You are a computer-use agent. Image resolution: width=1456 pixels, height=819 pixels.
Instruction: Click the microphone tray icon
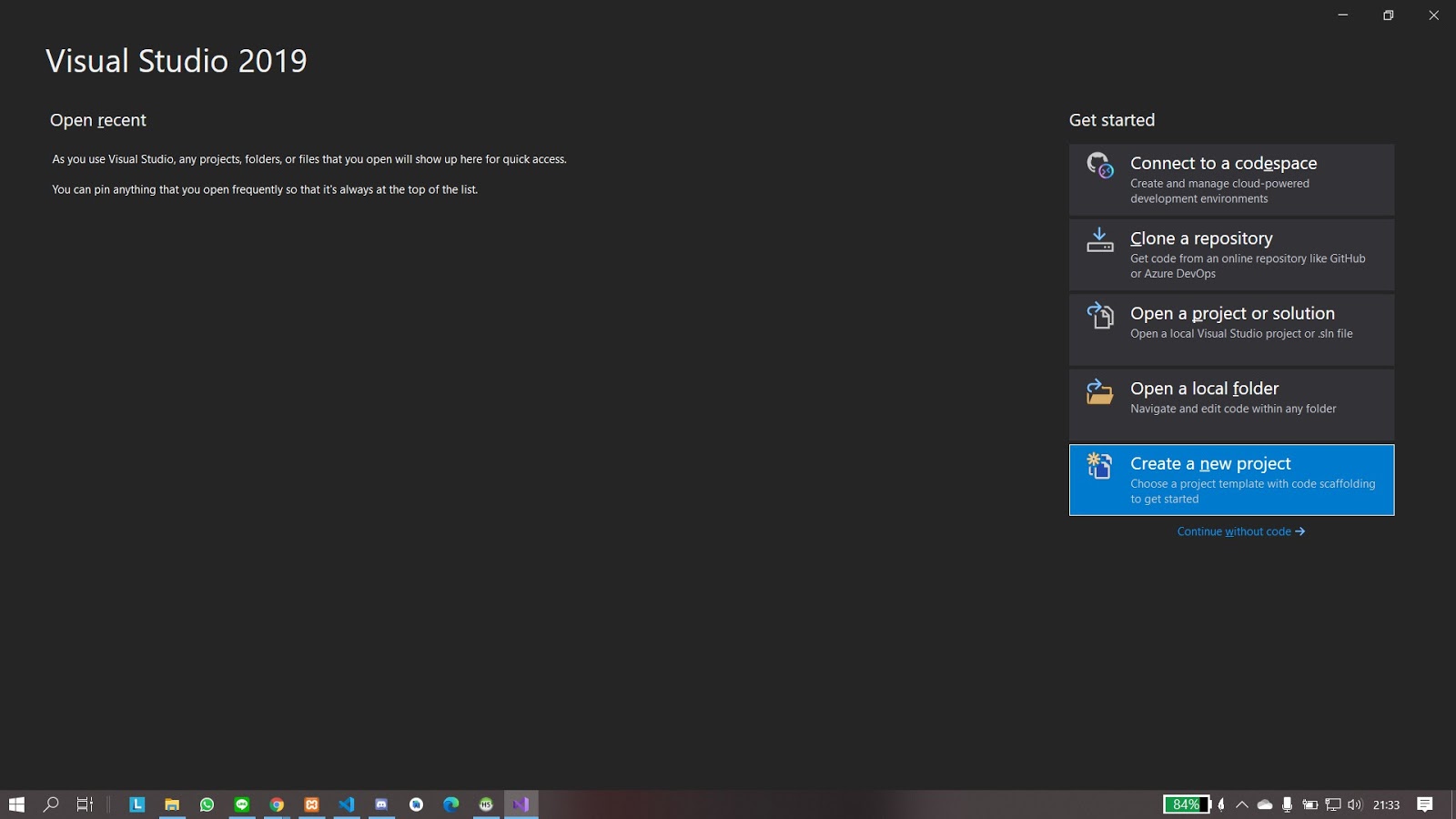click(x=1287, y=804)
